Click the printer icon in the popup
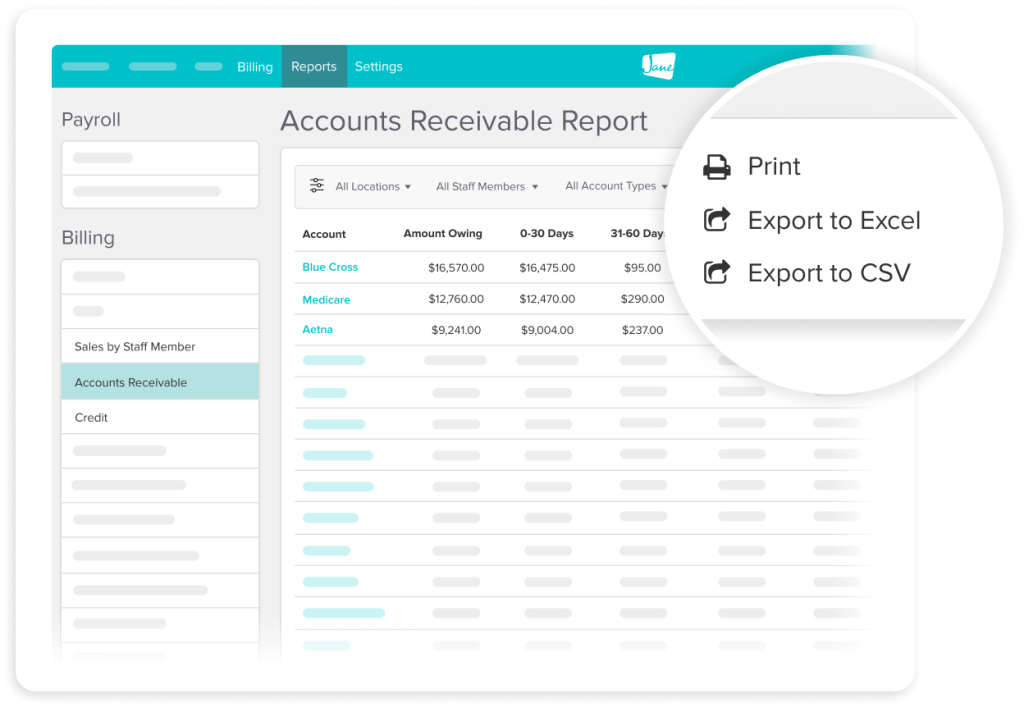The width and height of the screenshot is (1024, 708). pyautogui.click(x=716, y=166)
